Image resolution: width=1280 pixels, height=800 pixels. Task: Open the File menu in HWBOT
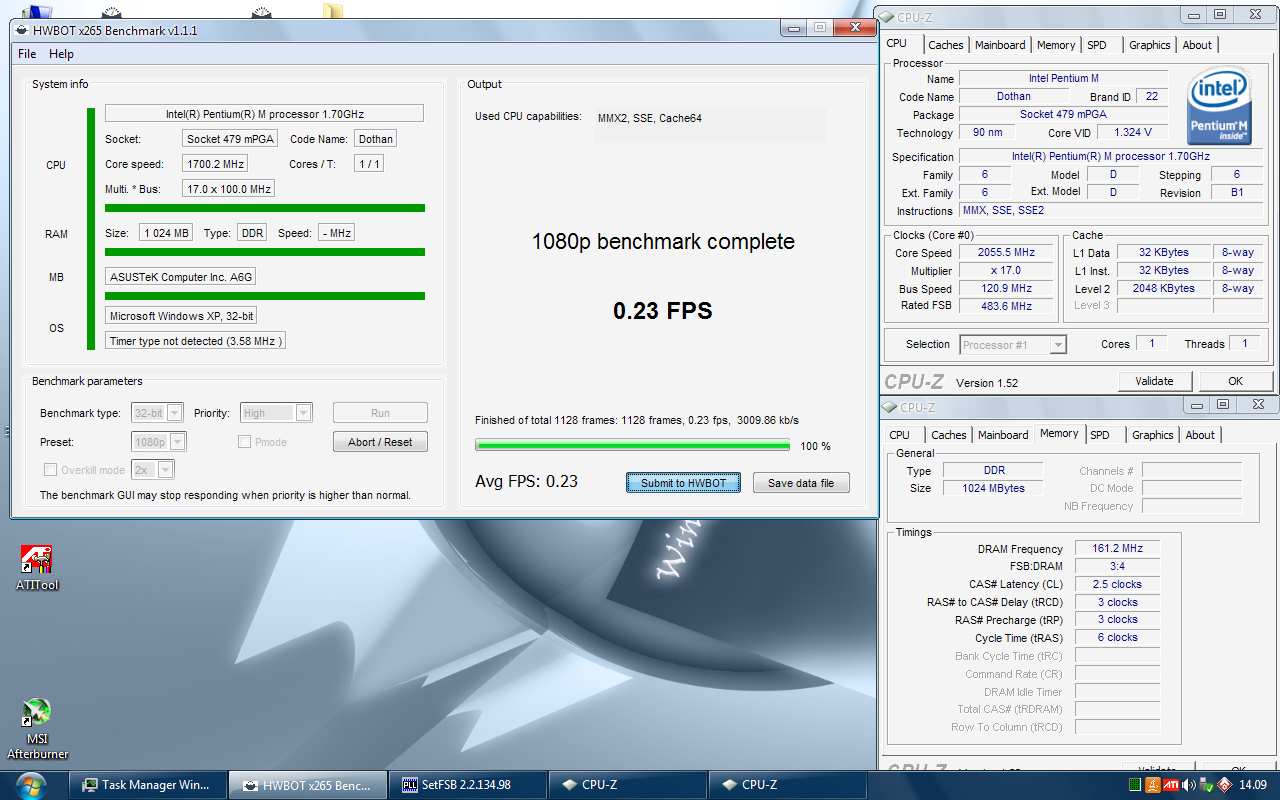click(x=27, y=54)
